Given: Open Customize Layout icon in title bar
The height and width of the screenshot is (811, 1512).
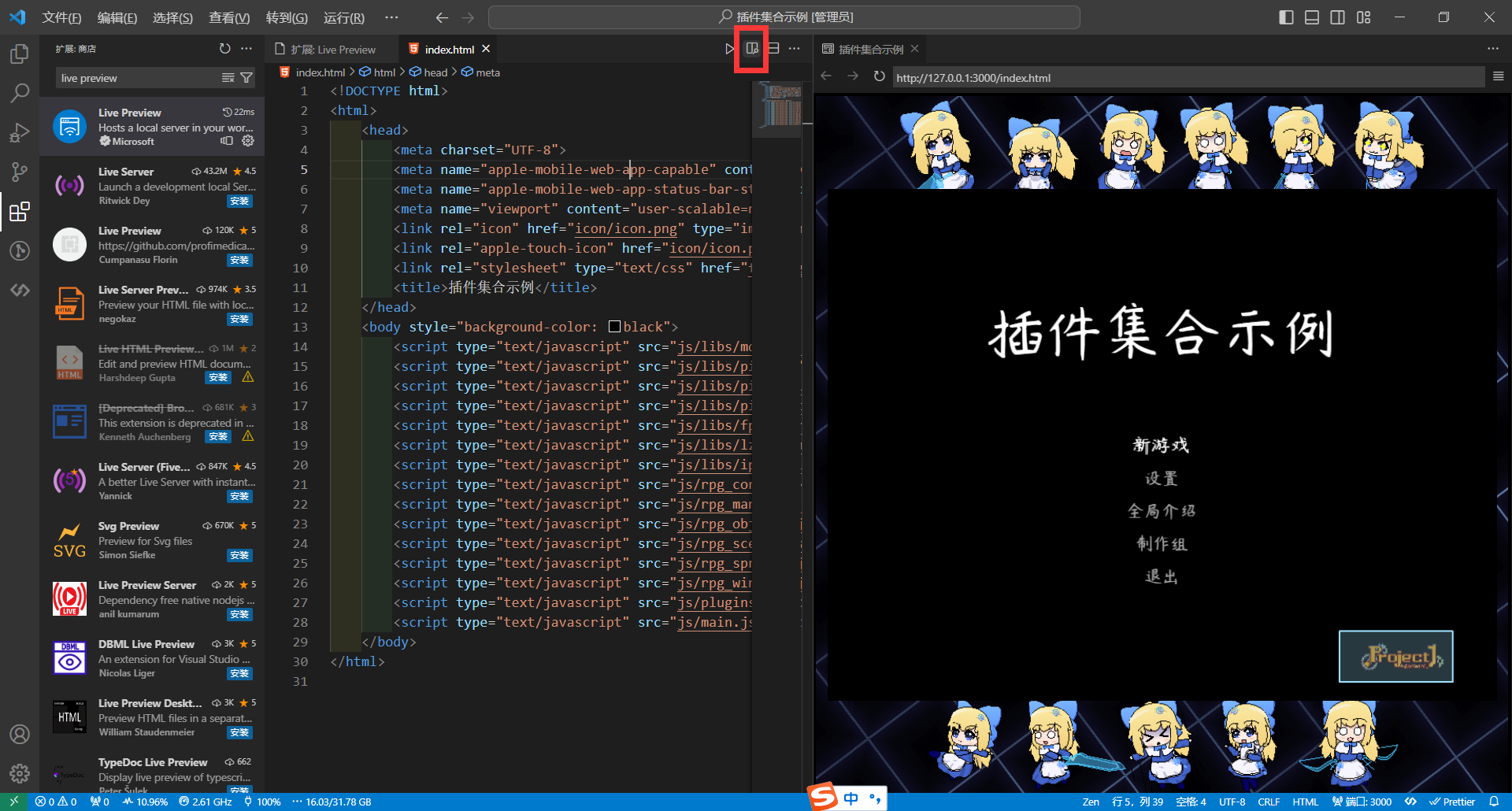Looking at the screenshot, I should click(x=1364, y=17).
